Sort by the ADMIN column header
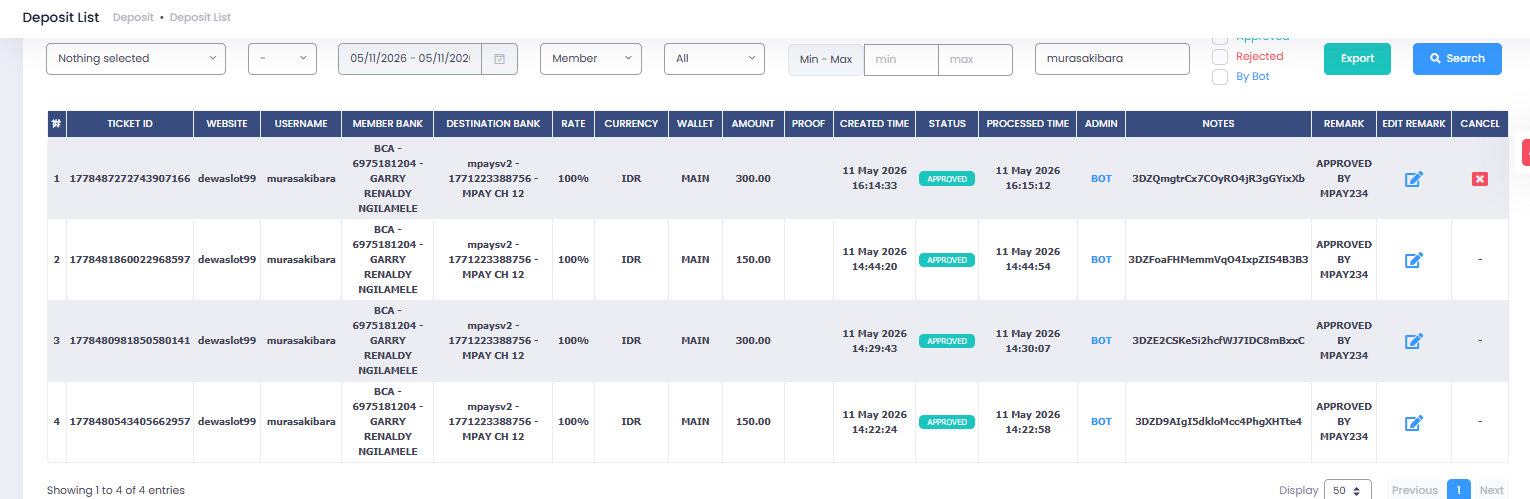 coord(1101,124)
